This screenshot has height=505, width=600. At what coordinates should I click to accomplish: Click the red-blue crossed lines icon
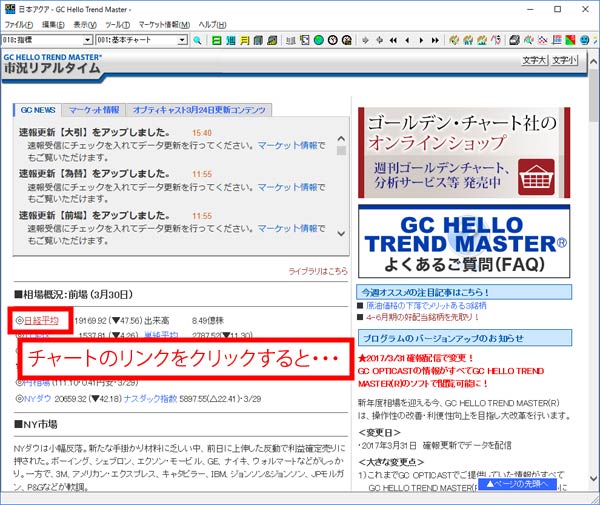[x=543, y=40]
